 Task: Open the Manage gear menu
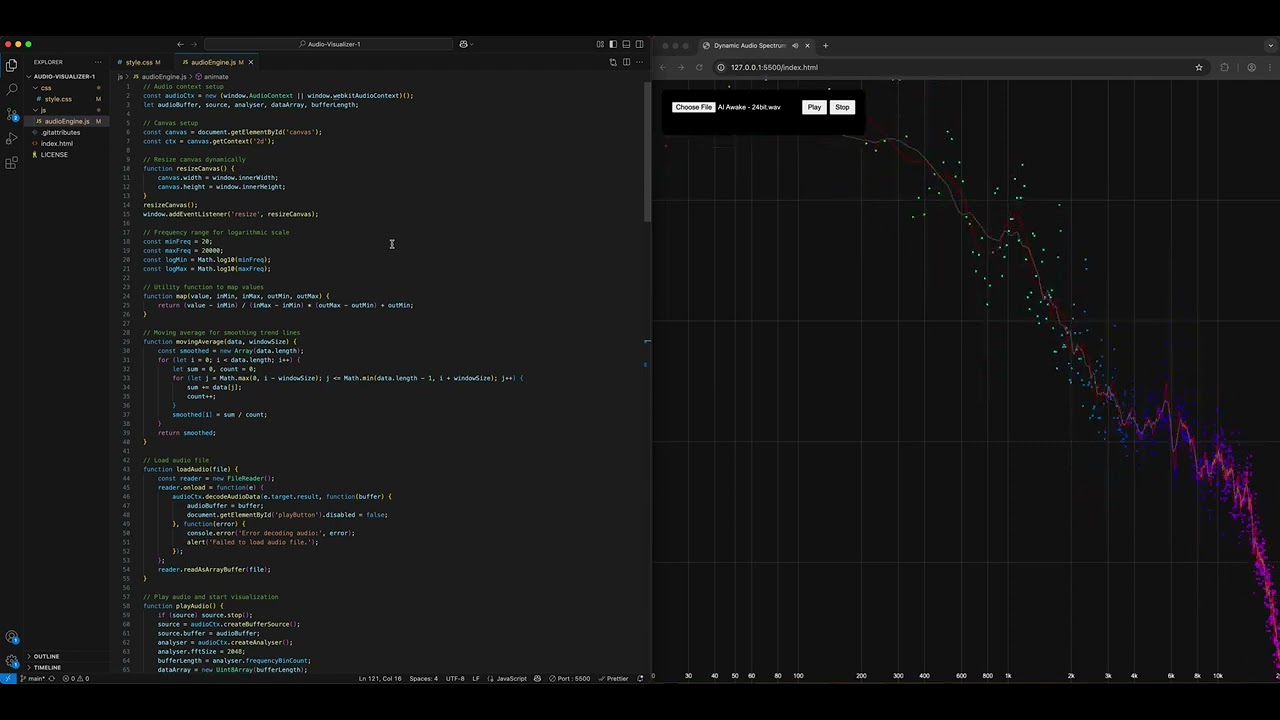(12, 661)
